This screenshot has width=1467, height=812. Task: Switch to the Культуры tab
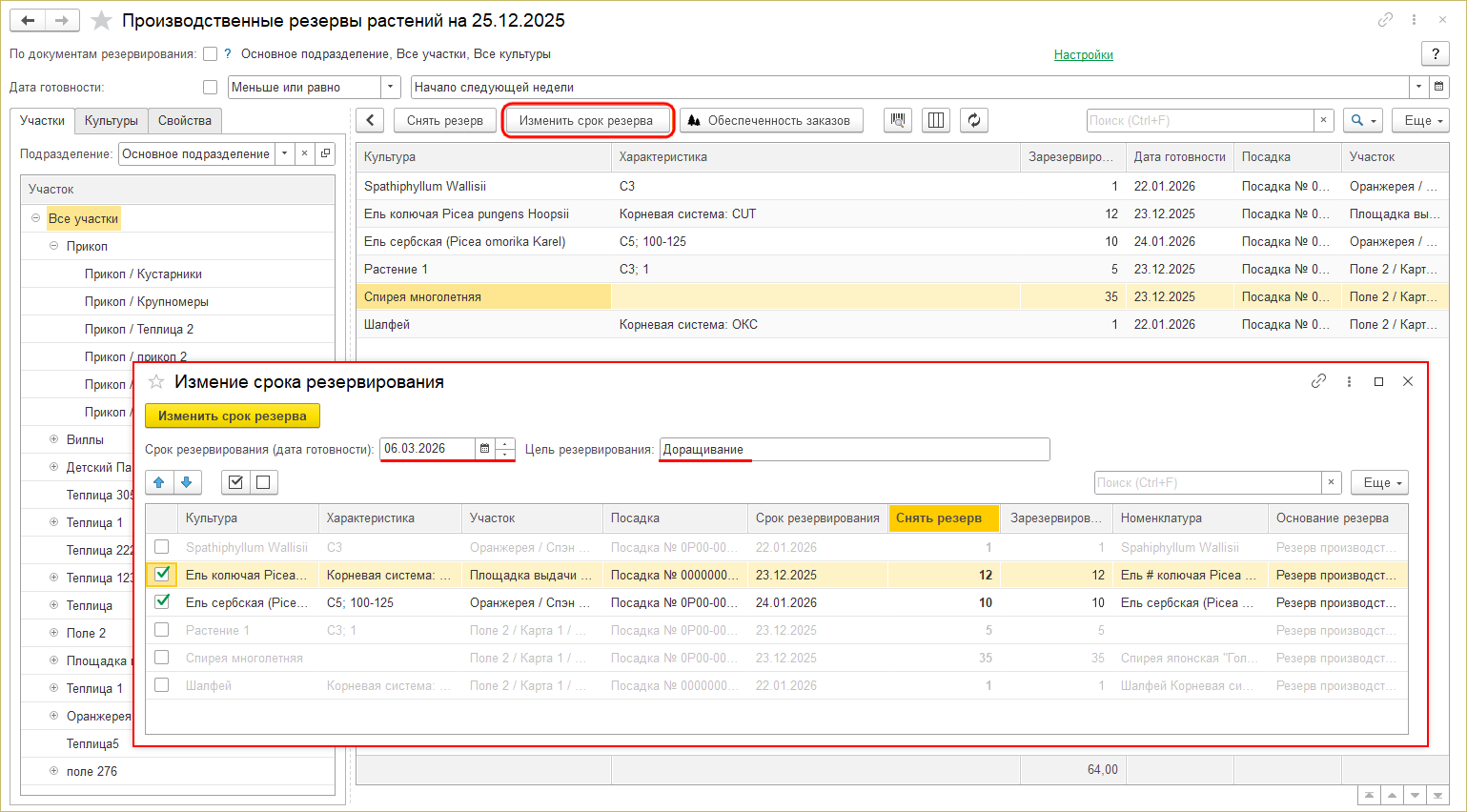click(111, 121)
